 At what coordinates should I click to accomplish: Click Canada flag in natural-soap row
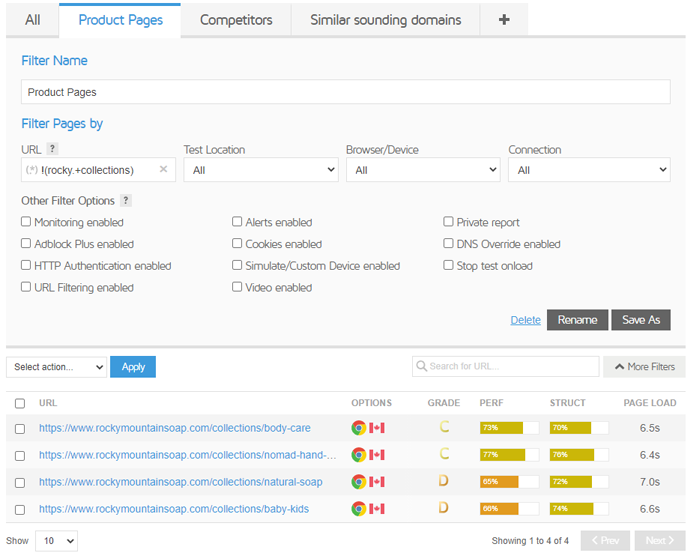[x=377, y=482]
